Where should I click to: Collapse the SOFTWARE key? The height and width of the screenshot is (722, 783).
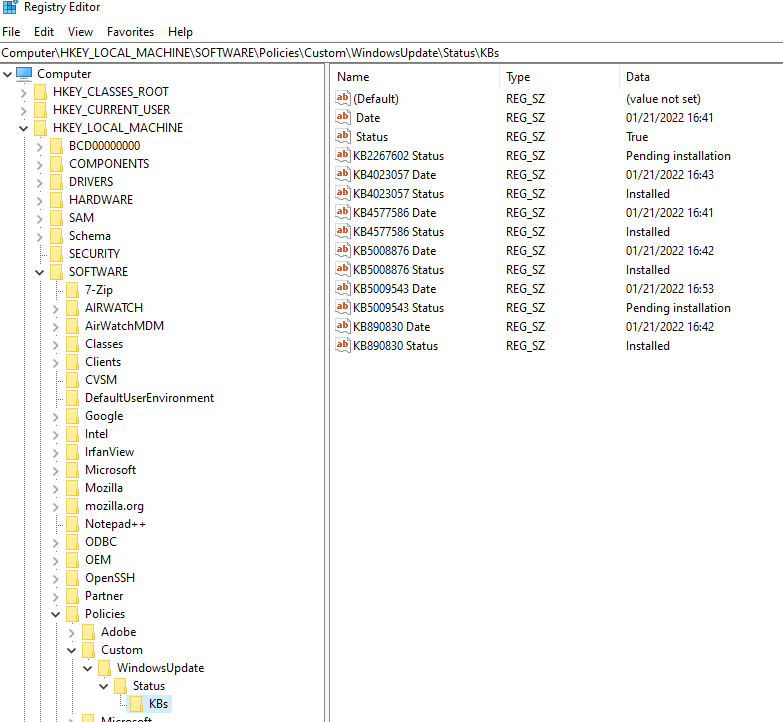(x=39, y=272)
